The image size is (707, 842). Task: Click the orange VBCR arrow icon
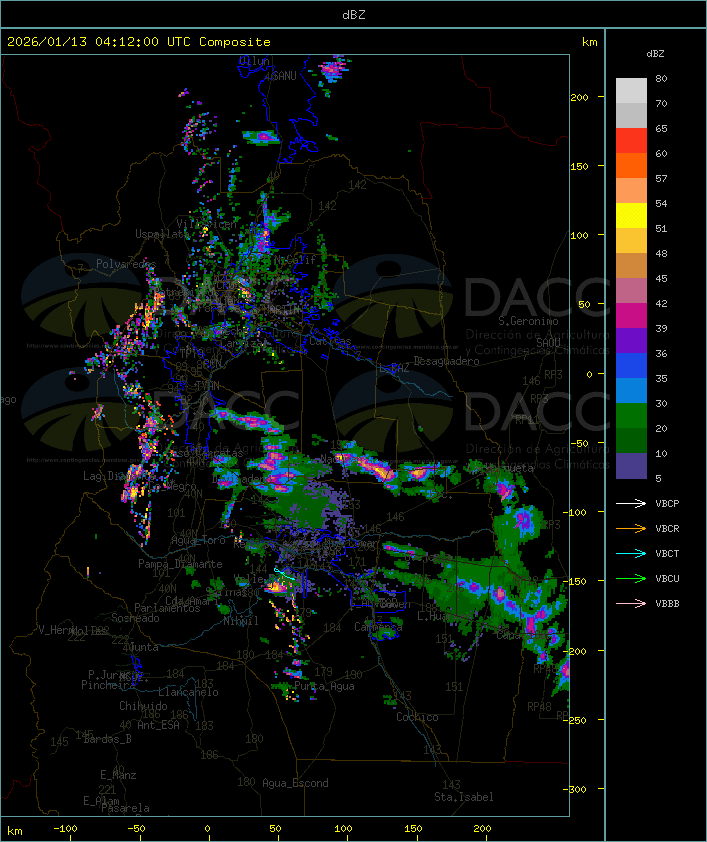click(631, 528)
